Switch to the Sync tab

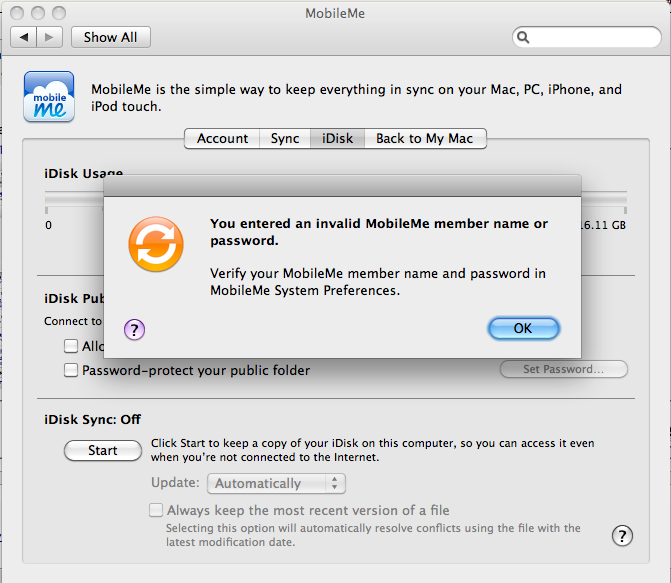(x=285, y=139)
